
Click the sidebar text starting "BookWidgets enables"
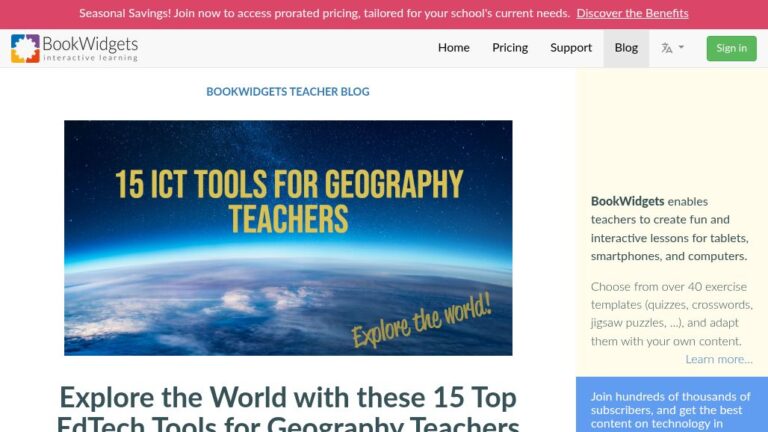tap(670, 229)
